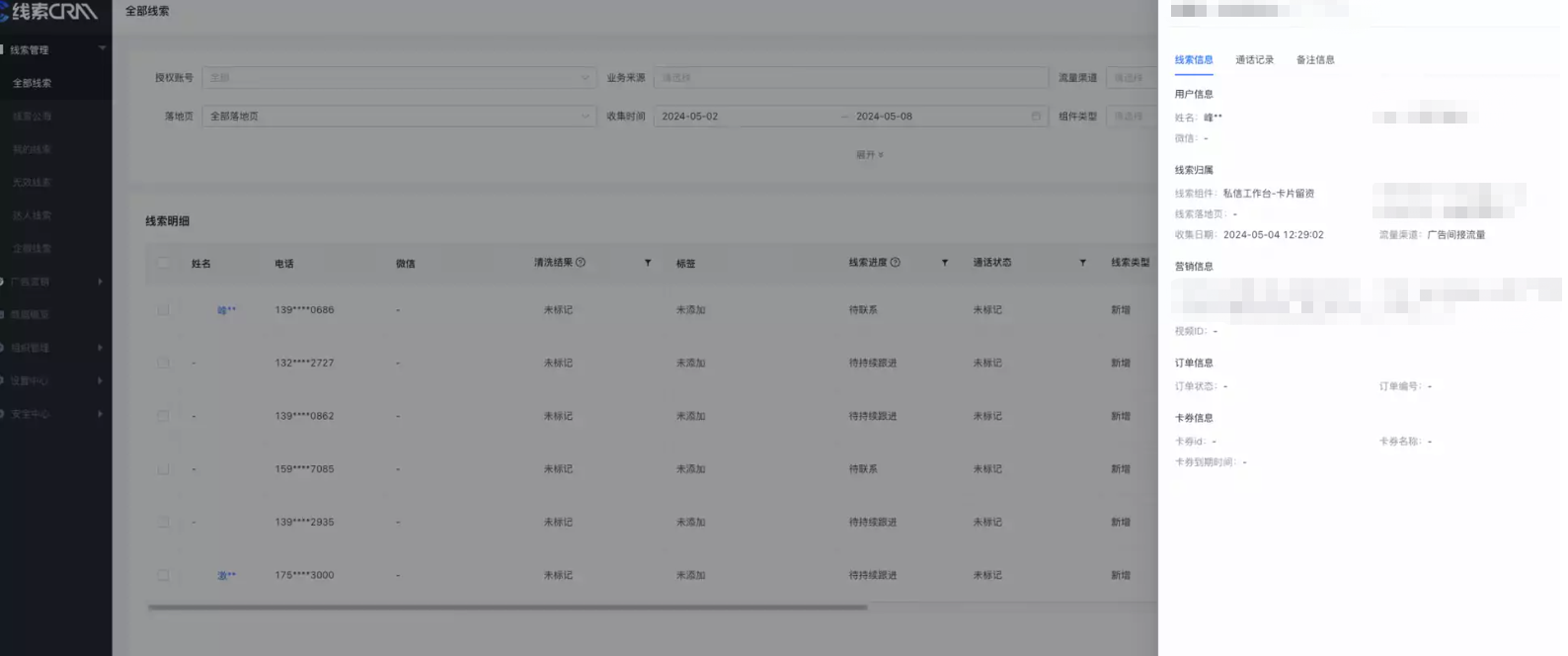1568x656 pixels.
Task: Toggle select-all checkbox in table header
Action: point(163,263)
